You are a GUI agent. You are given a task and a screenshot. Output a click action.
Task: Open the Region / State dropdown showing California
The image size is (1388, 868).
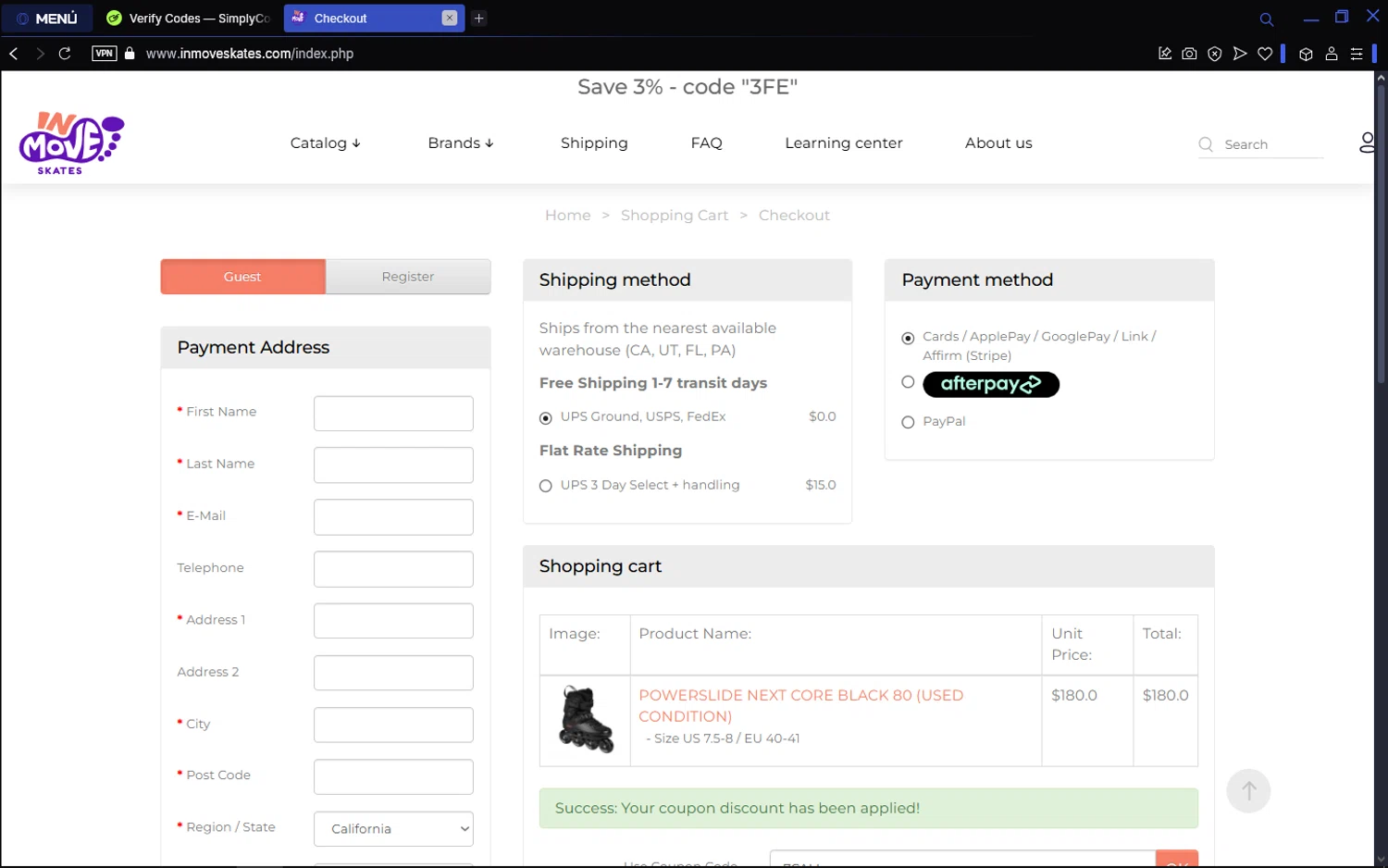tap(393, 829)
